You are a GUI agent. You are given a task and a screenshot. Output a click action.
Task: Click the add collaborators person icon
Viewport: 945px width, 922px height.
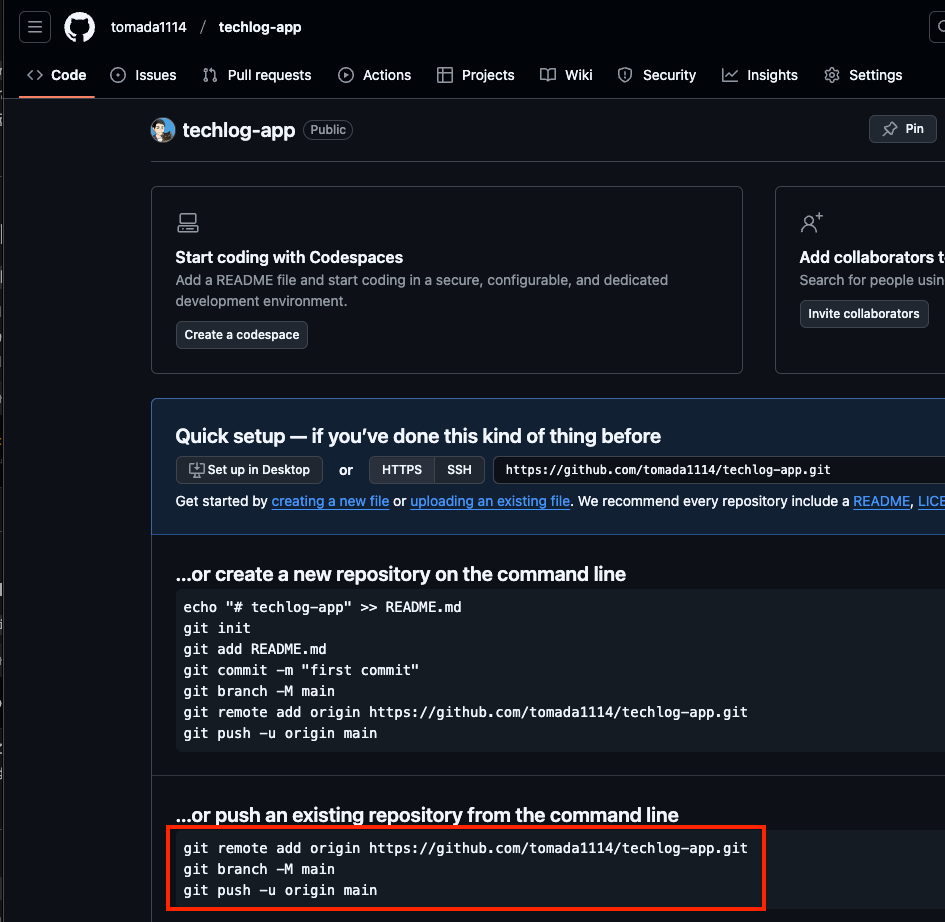tap(811, 222)
